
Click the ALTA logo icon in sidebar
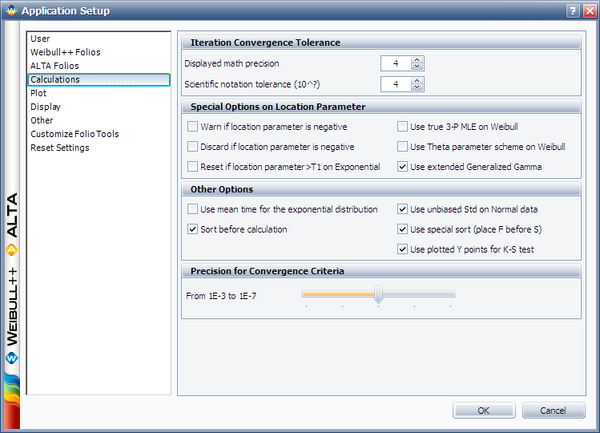click(x=12, y=251)
